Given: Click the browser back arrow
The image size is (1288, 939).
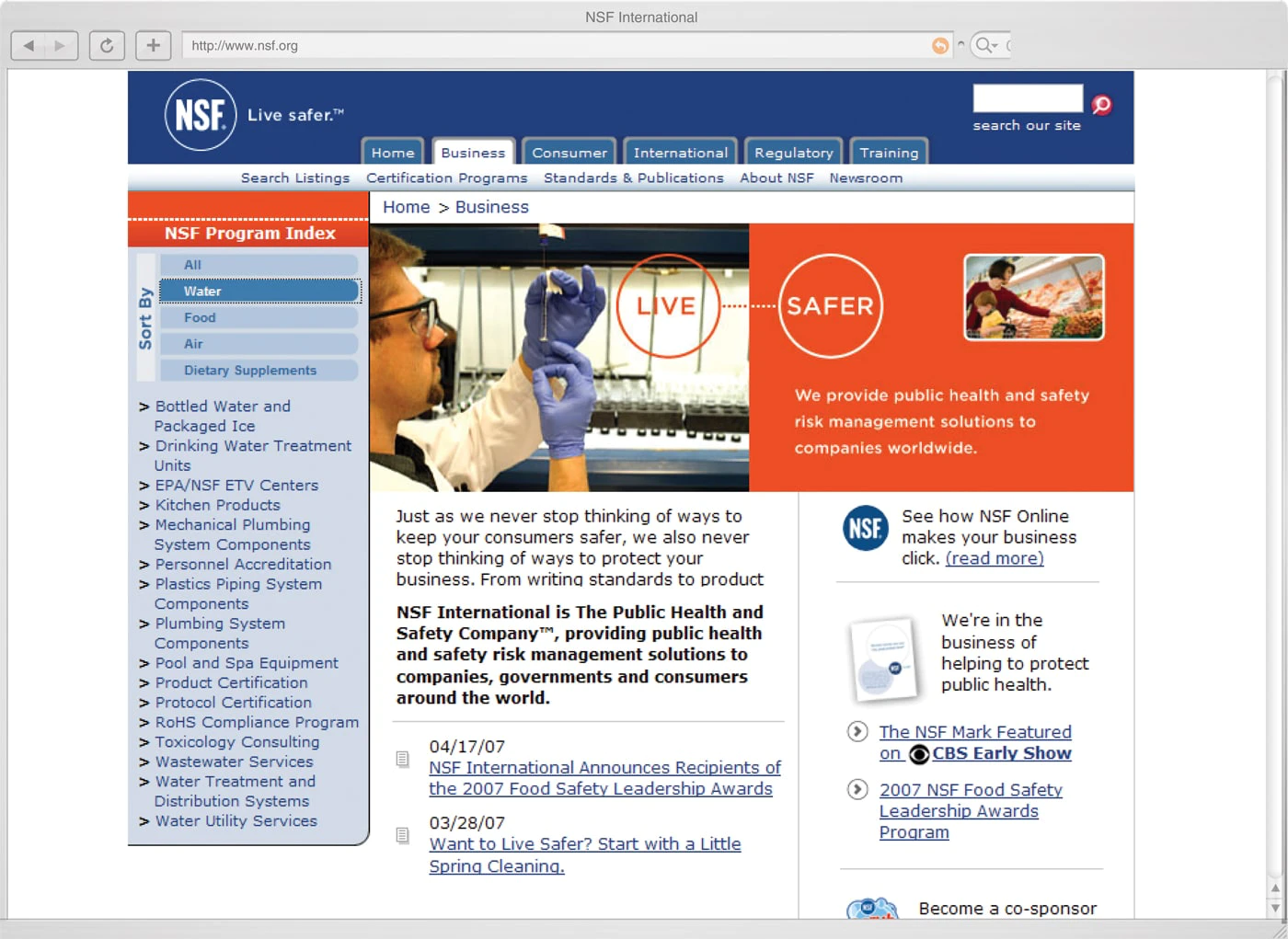Looking at the screenshot, I should click(x=29, y=44).
